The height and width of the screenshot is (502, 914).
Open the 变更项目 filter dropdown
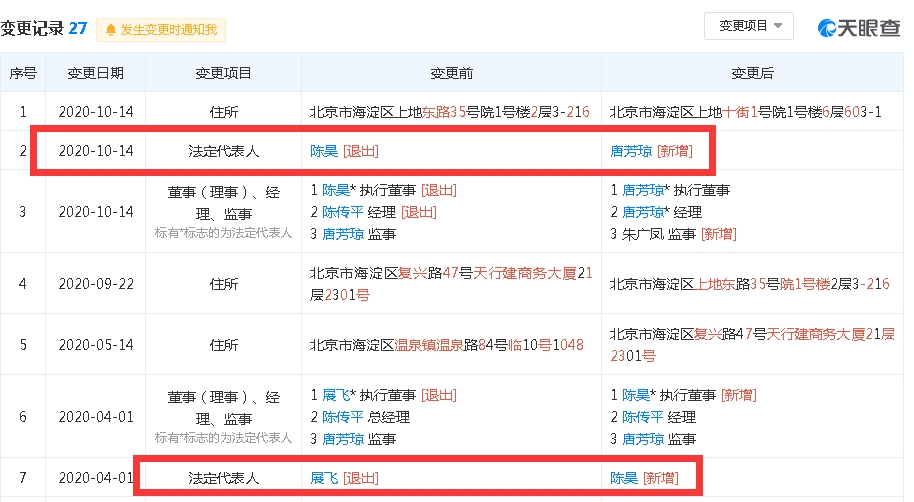pos(749,26)
